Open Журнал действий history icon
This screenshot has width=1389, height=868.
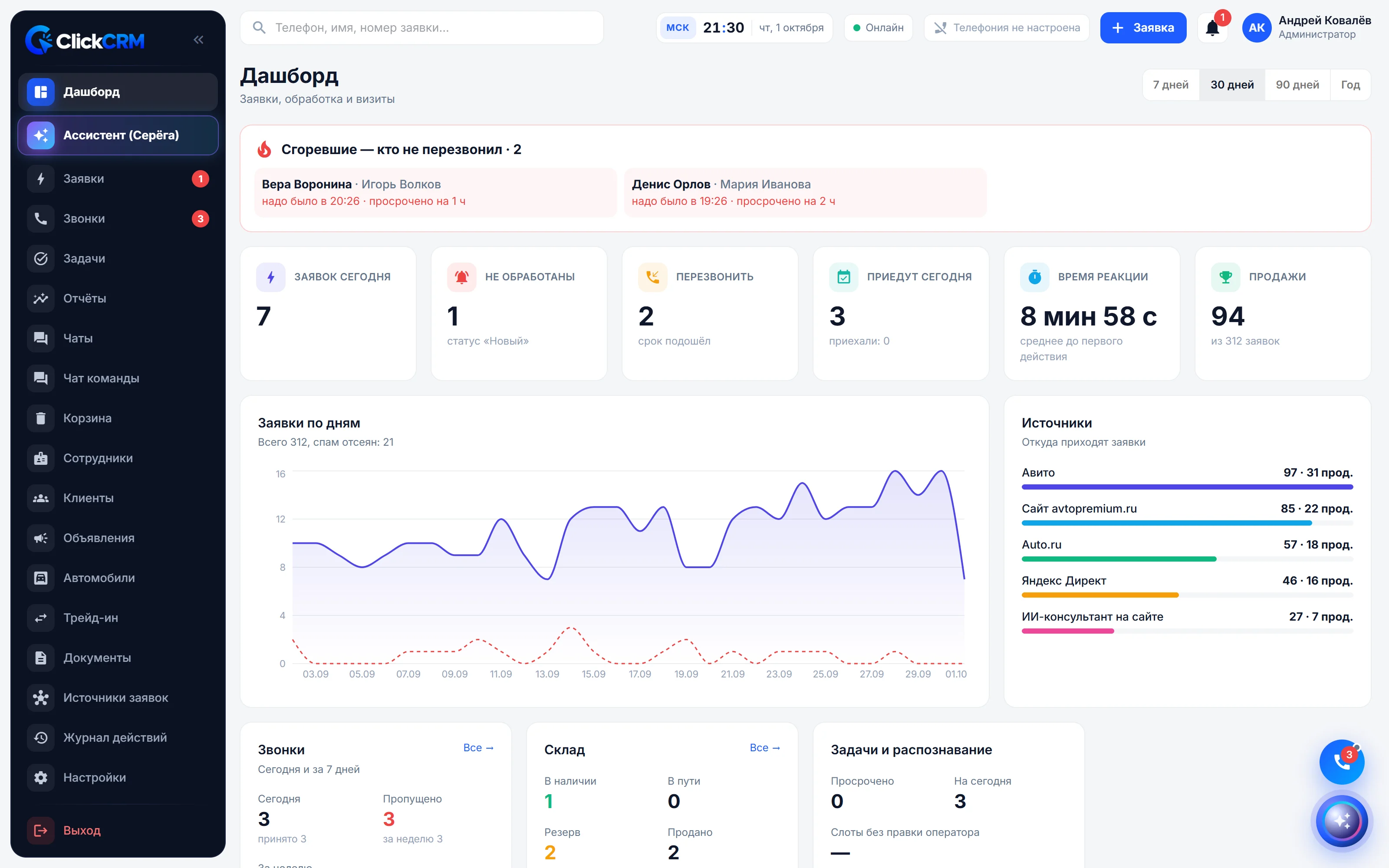[x=41, y=738]
